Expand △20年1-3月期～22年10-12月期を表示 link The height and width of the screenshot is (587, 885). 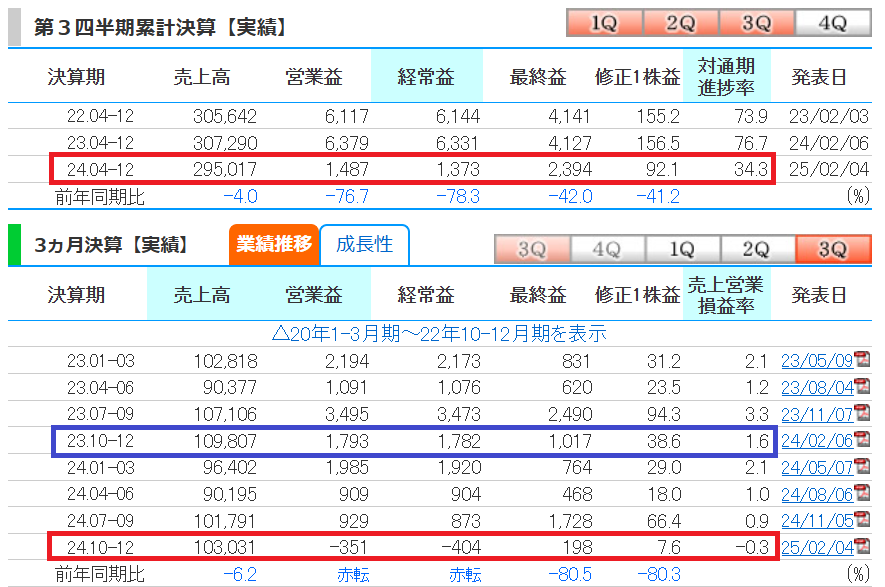tap(439, 334)
